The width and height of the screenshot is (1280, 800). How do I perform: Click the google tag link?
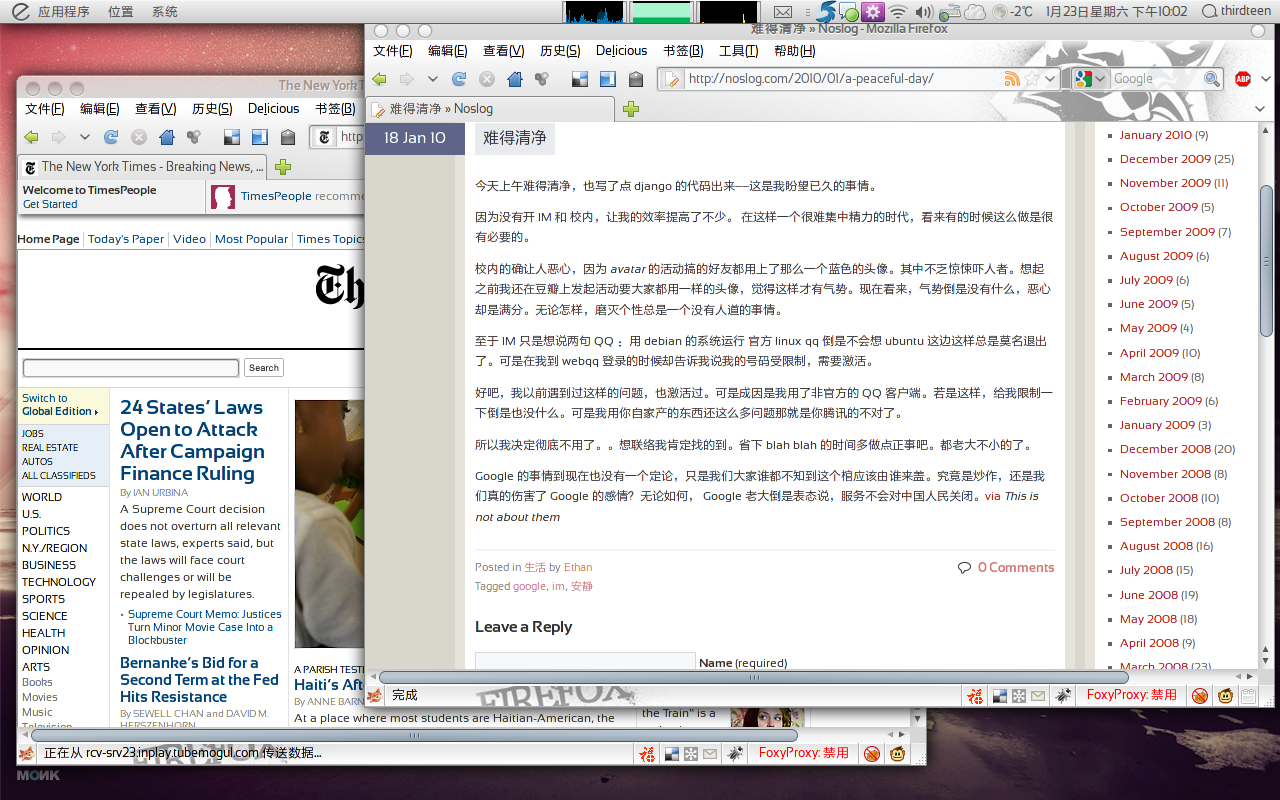coord(529,586)
